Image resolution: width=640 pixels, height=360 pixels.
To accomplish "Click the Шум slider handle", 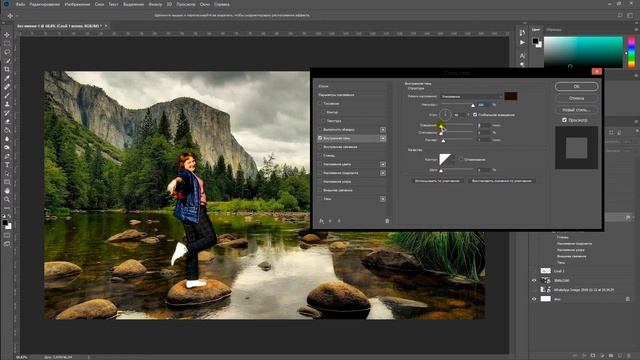I will tap(441, 171).
